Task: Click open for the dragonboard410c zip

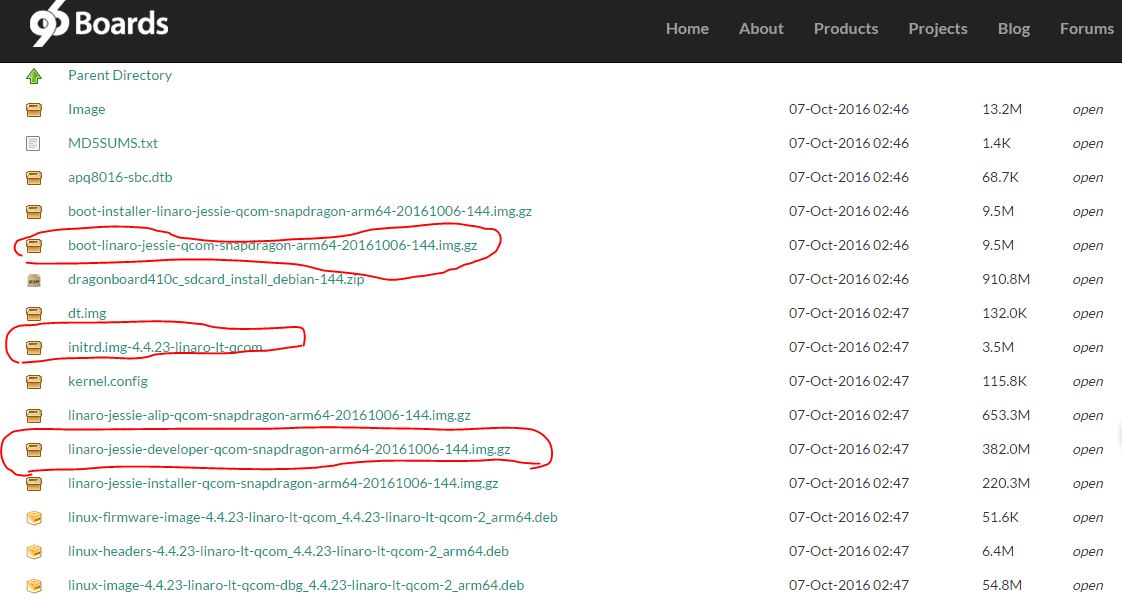Action: coord(1088,279)
